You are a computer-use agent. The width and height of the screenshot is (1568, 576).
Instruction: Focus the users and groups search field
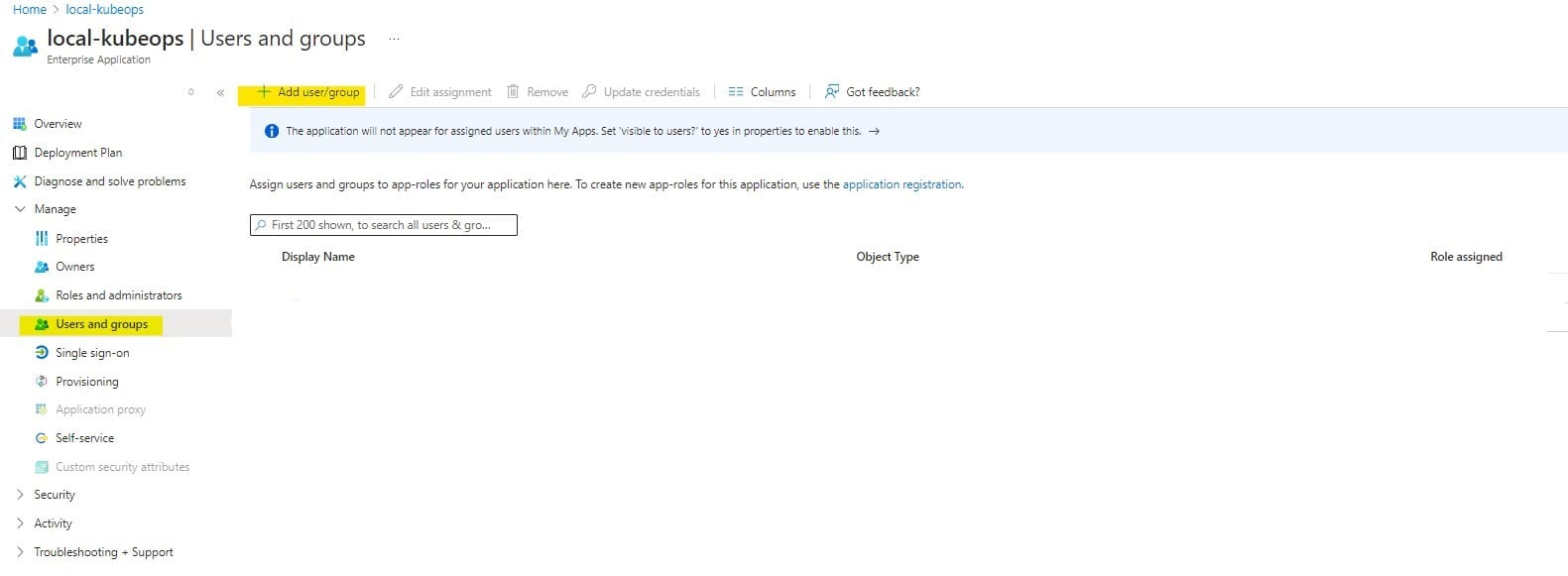[x=384, y=225]
